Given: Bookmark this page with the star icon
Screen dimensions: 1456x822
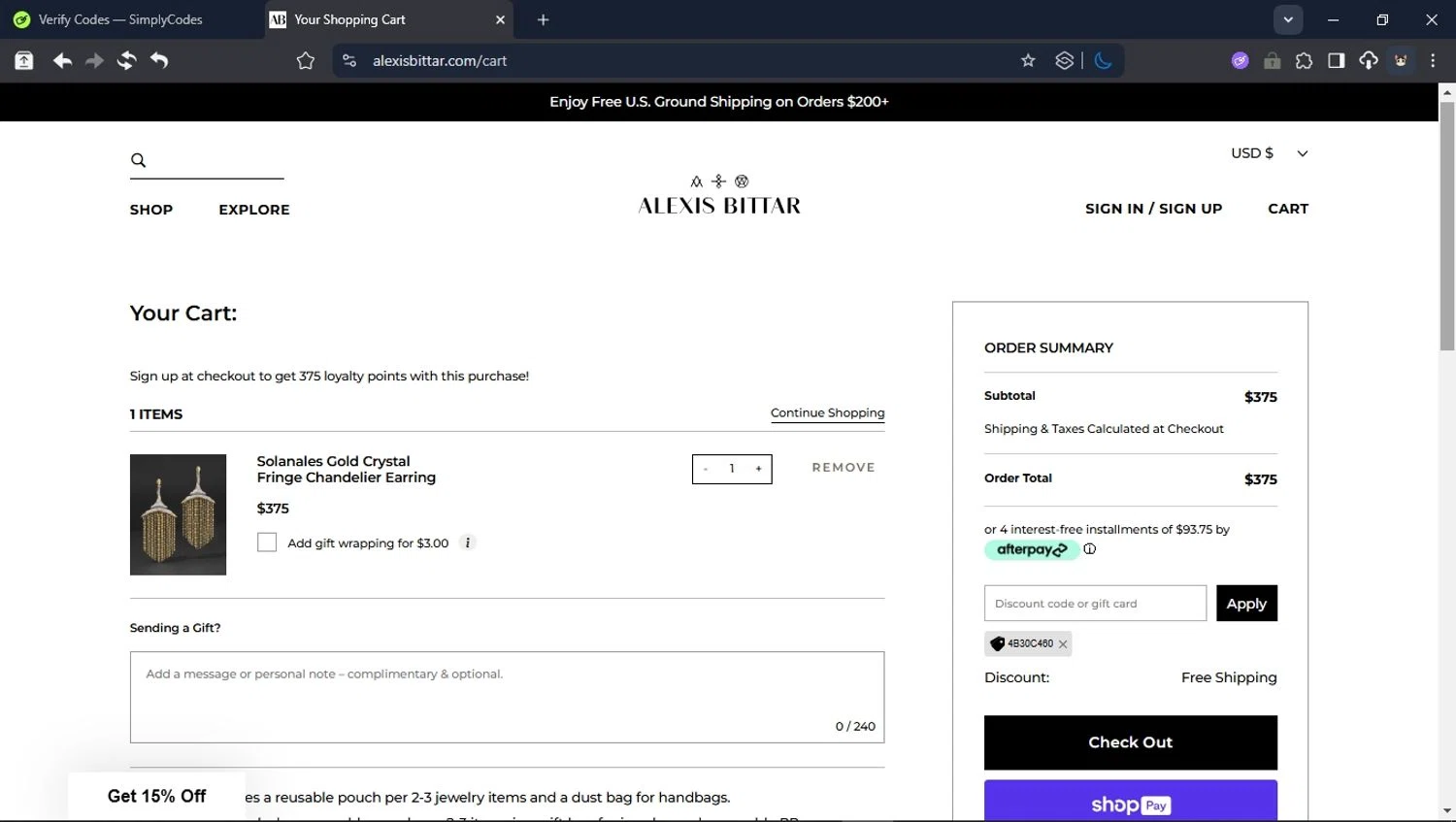Looking at the screenshot, I should 1028,60.
